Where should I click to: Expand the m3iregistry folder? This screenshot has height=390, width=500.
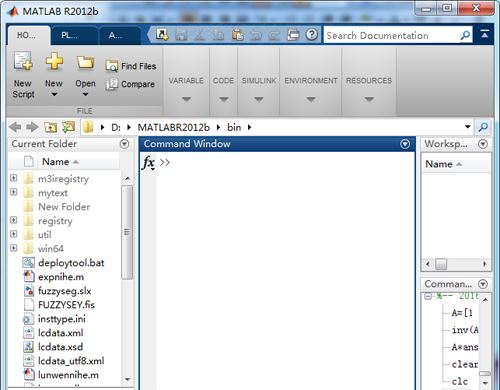coord(14,178)
